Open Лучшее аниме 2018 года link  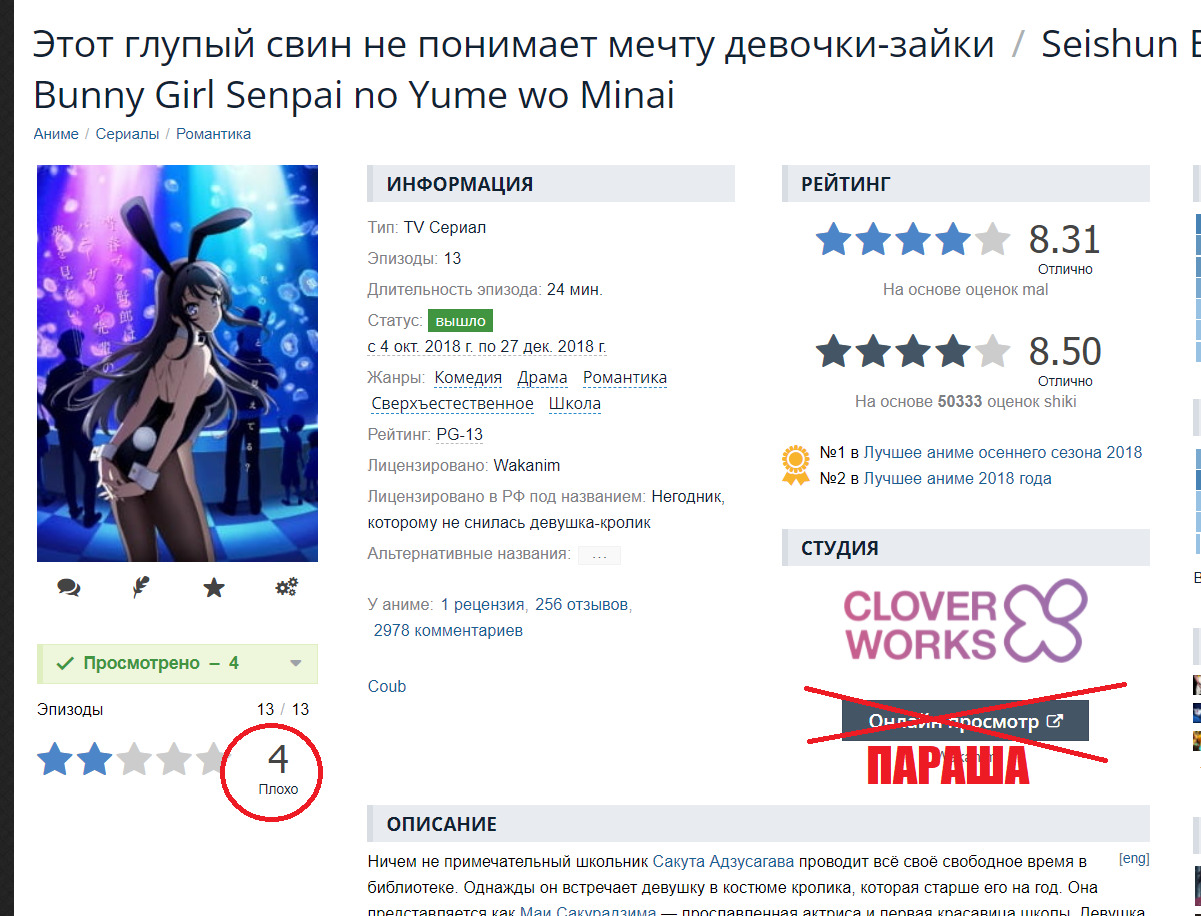tap(957, 479)
